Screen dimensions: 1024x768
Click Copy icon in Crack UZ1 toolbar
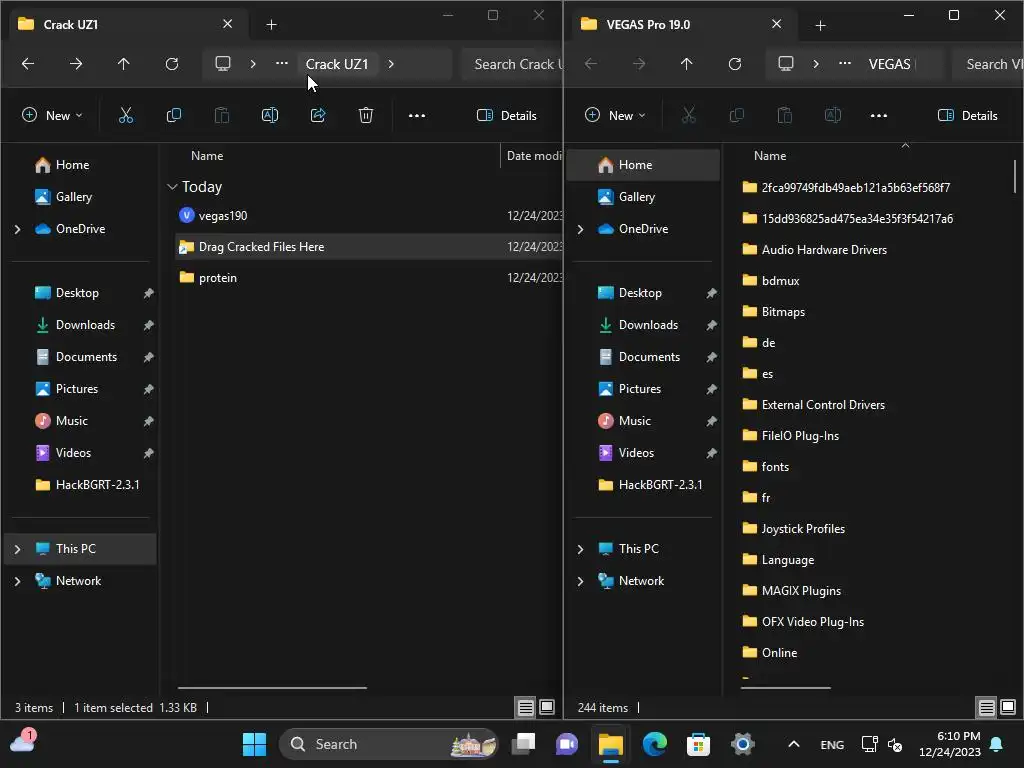(174, 116)
